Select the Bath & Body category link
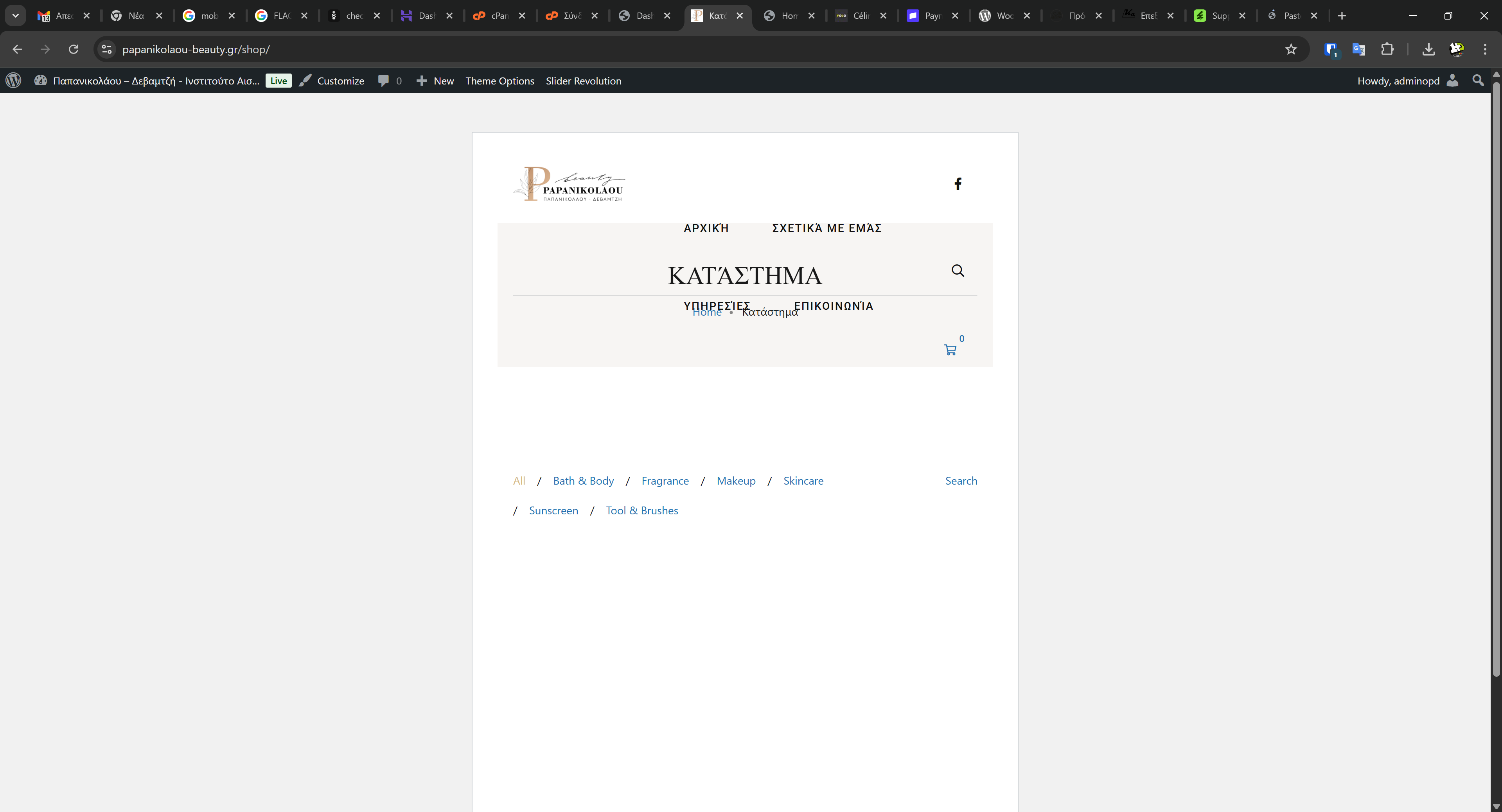Screen dimensions: 1502x812 (583, 481)
